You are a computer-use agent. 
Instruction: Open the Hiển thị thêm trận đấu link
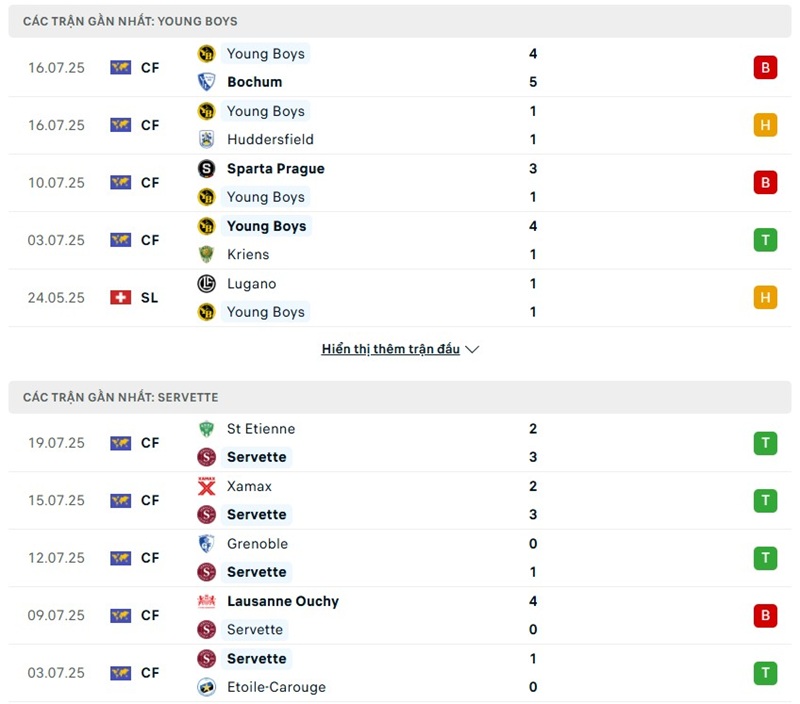click(x=390, y=349)
